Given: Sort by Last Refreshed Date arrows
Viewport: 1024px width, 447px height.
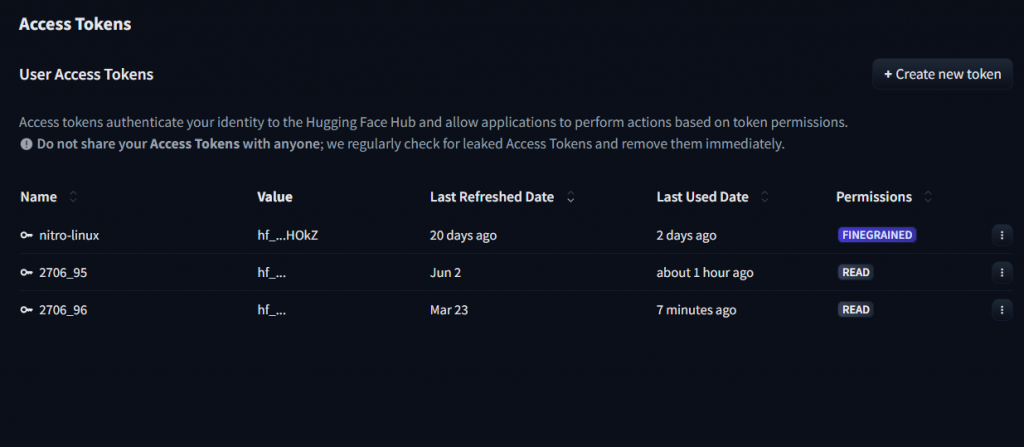Looking at the screenshot, I should (x=570, y=197).
